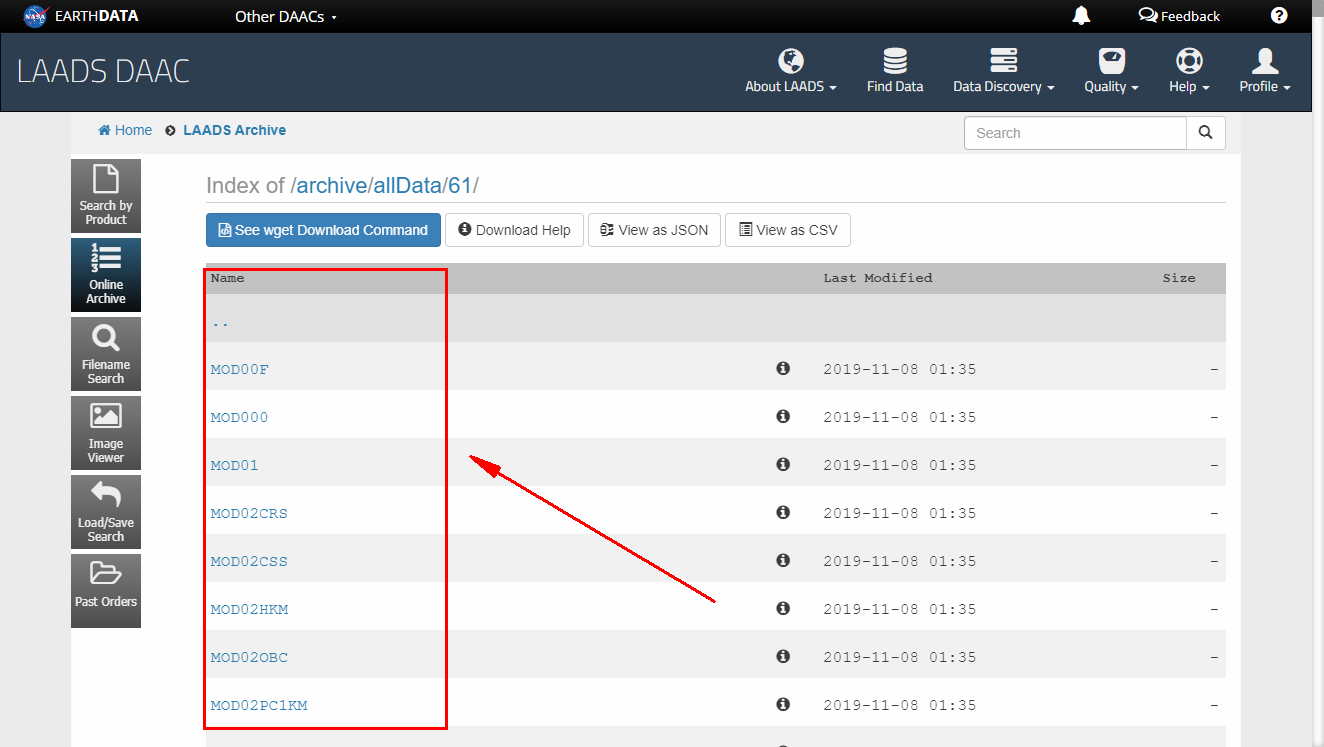The width and height of the screenshot is (1324, 747).
Task: Click the LAADS DAAC title
Action: (103, 71)
